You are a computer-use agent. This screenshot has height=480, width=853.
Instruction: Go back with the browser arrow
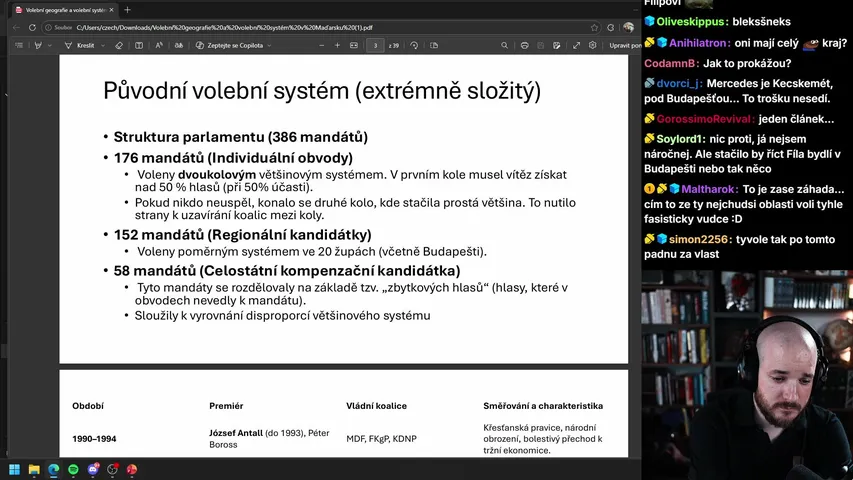coord(16,27)
